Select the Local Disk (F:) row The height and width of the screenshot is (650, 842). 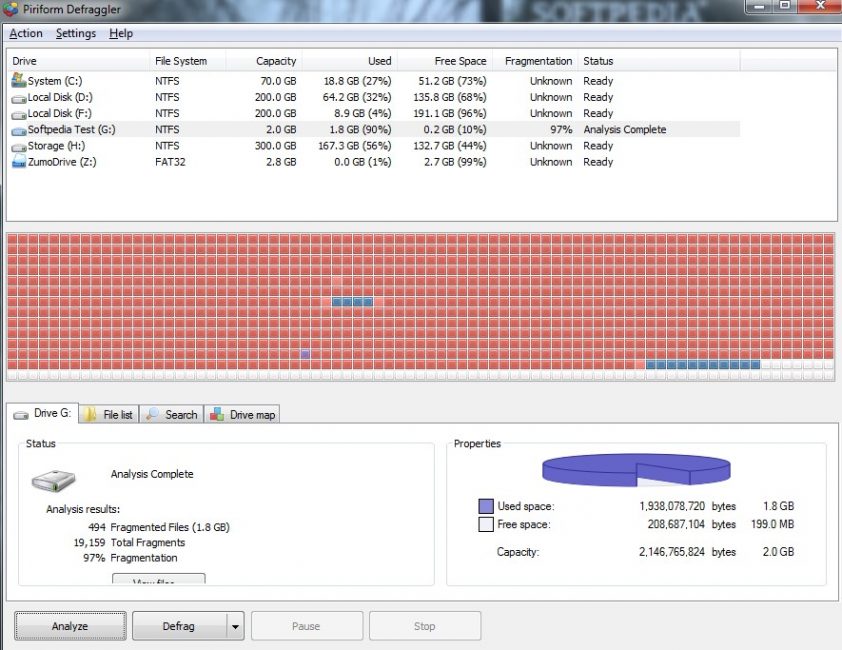[x=374, y=113]
